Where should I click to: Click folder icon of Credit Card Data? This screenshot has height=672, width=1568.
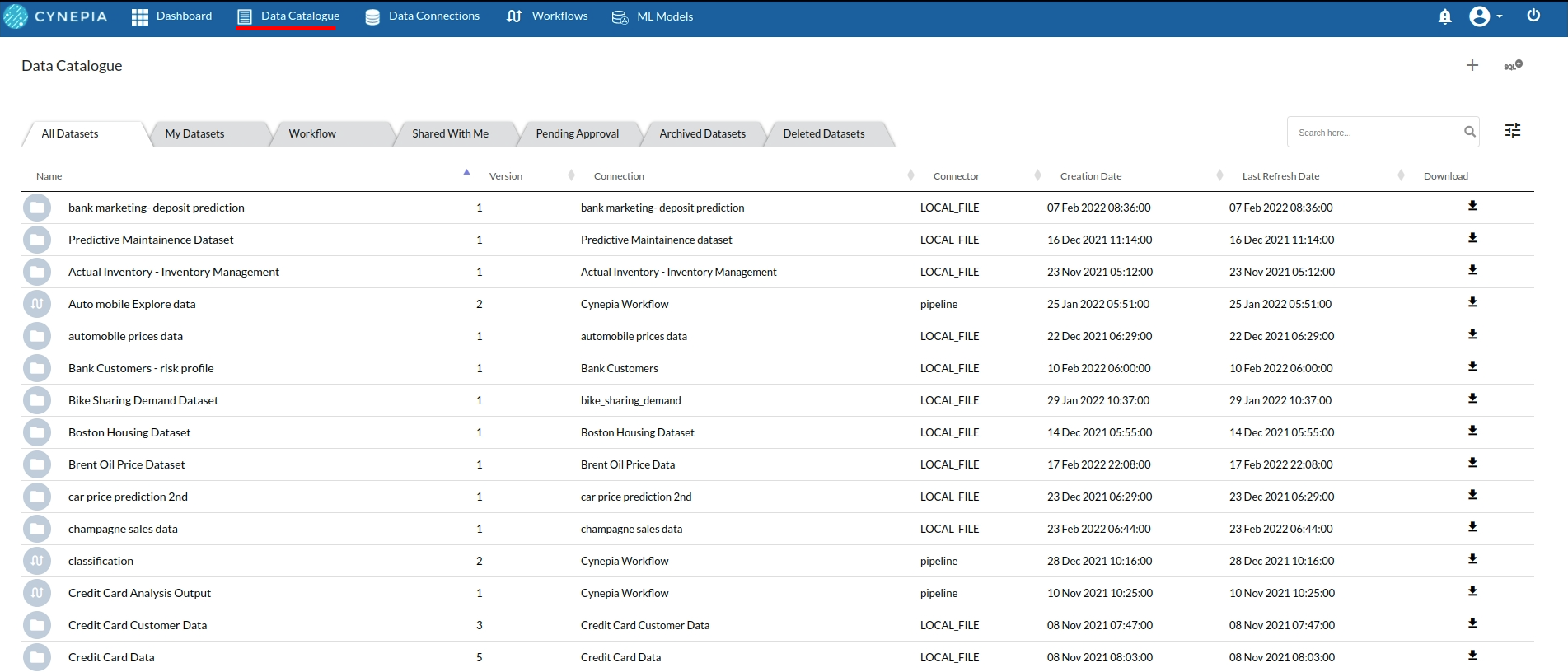coord(37,657)
